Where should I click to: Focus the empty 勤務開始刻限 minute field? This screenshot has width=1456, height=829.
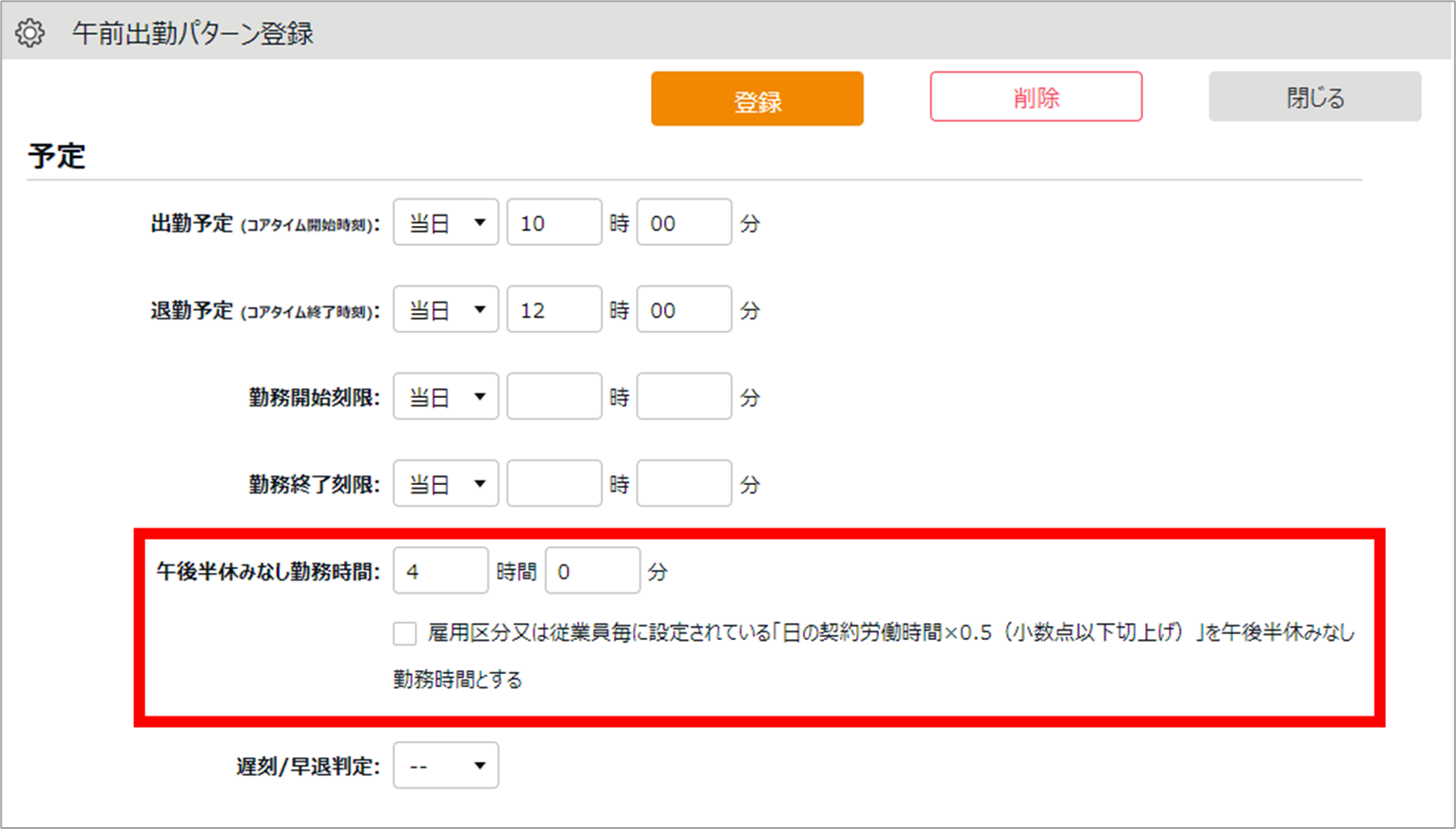[x=683, y=397]
